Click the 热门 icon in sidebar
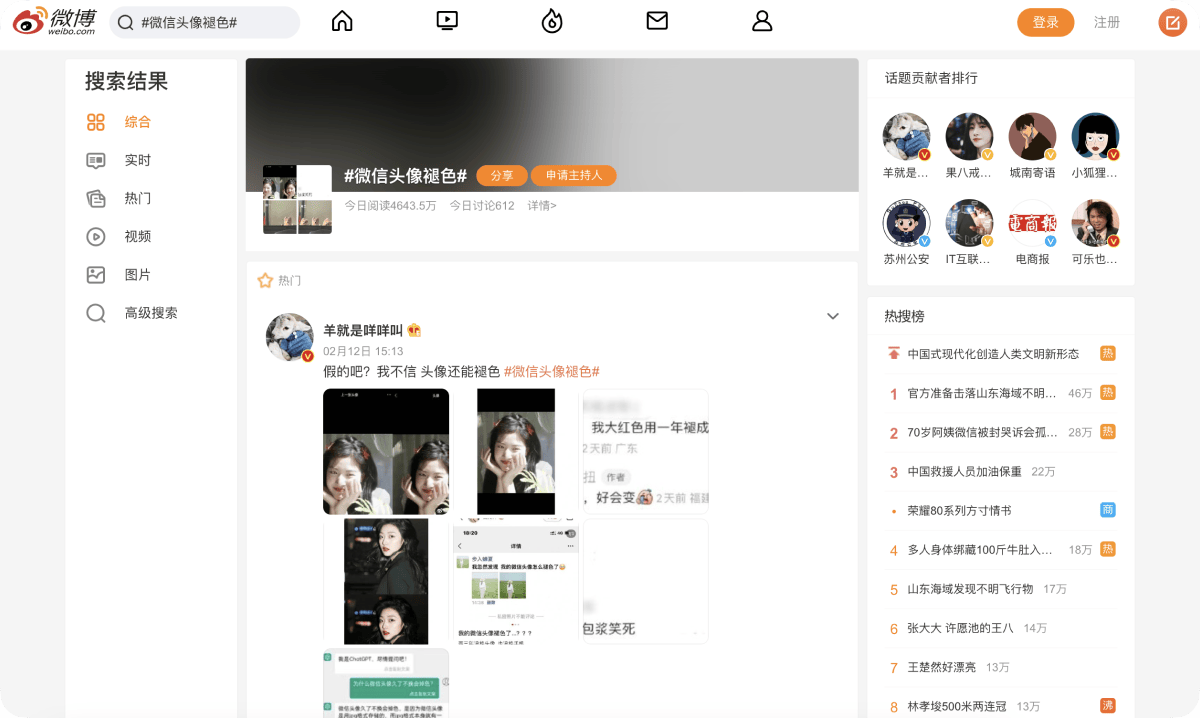 (96, 198)
